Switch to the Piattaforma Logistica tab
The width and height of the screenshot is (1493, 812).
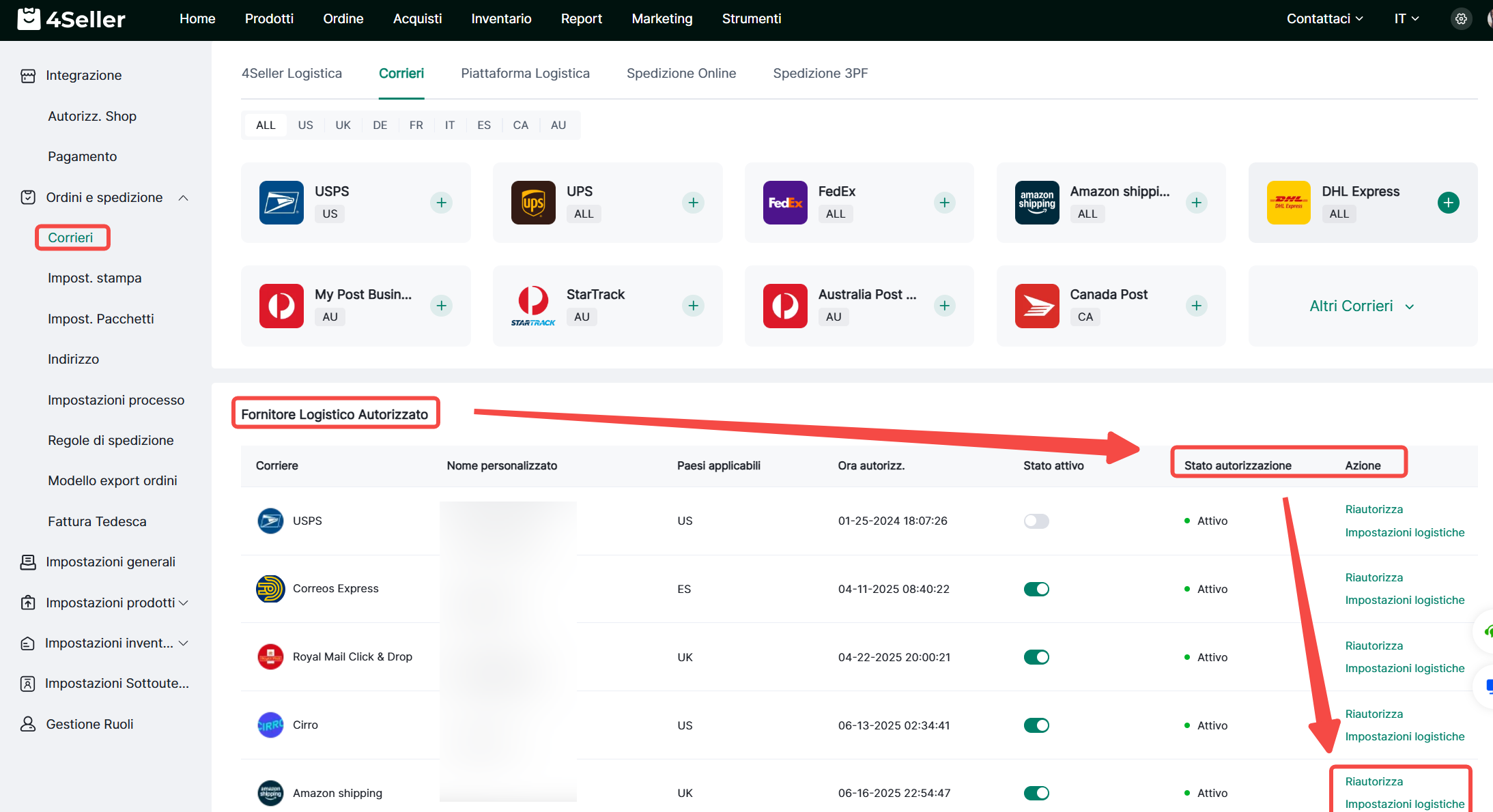(525, 73)
